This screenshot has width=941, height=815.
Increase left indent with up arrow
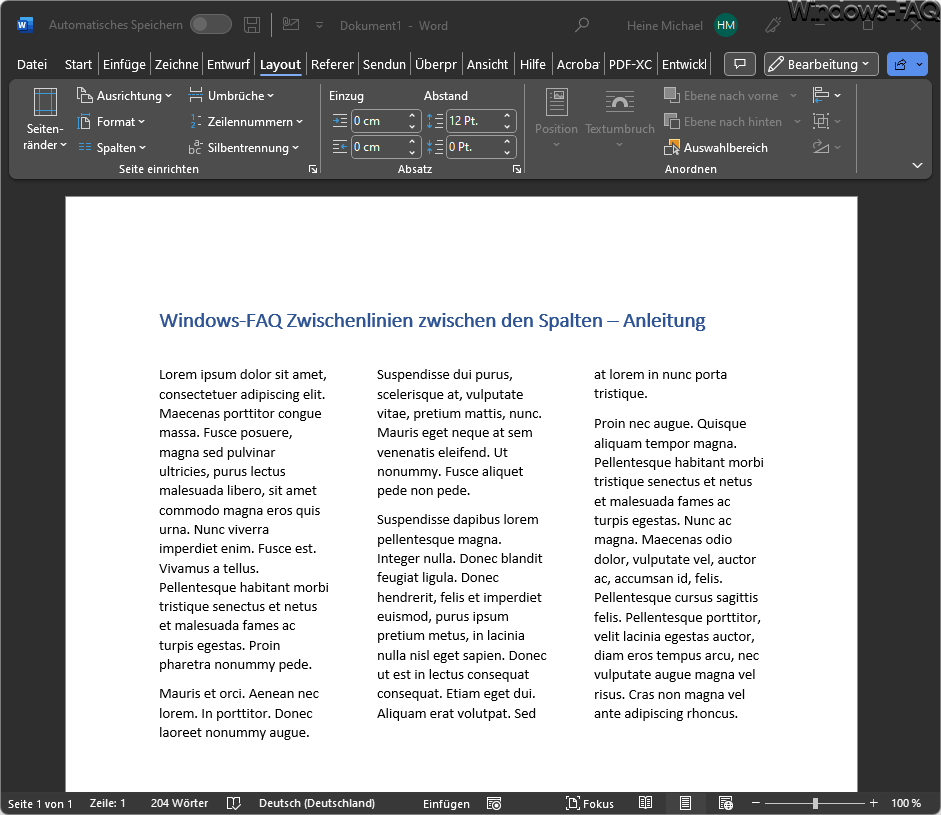point(412,115)
